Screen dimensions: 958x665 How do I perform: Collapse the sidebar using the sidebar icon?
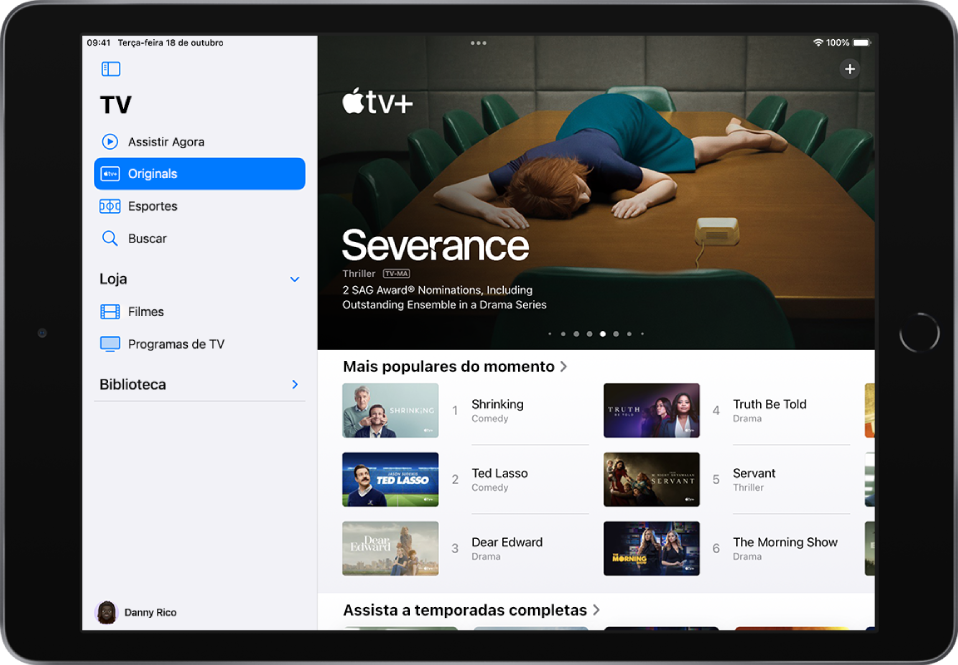click(110, 68)
